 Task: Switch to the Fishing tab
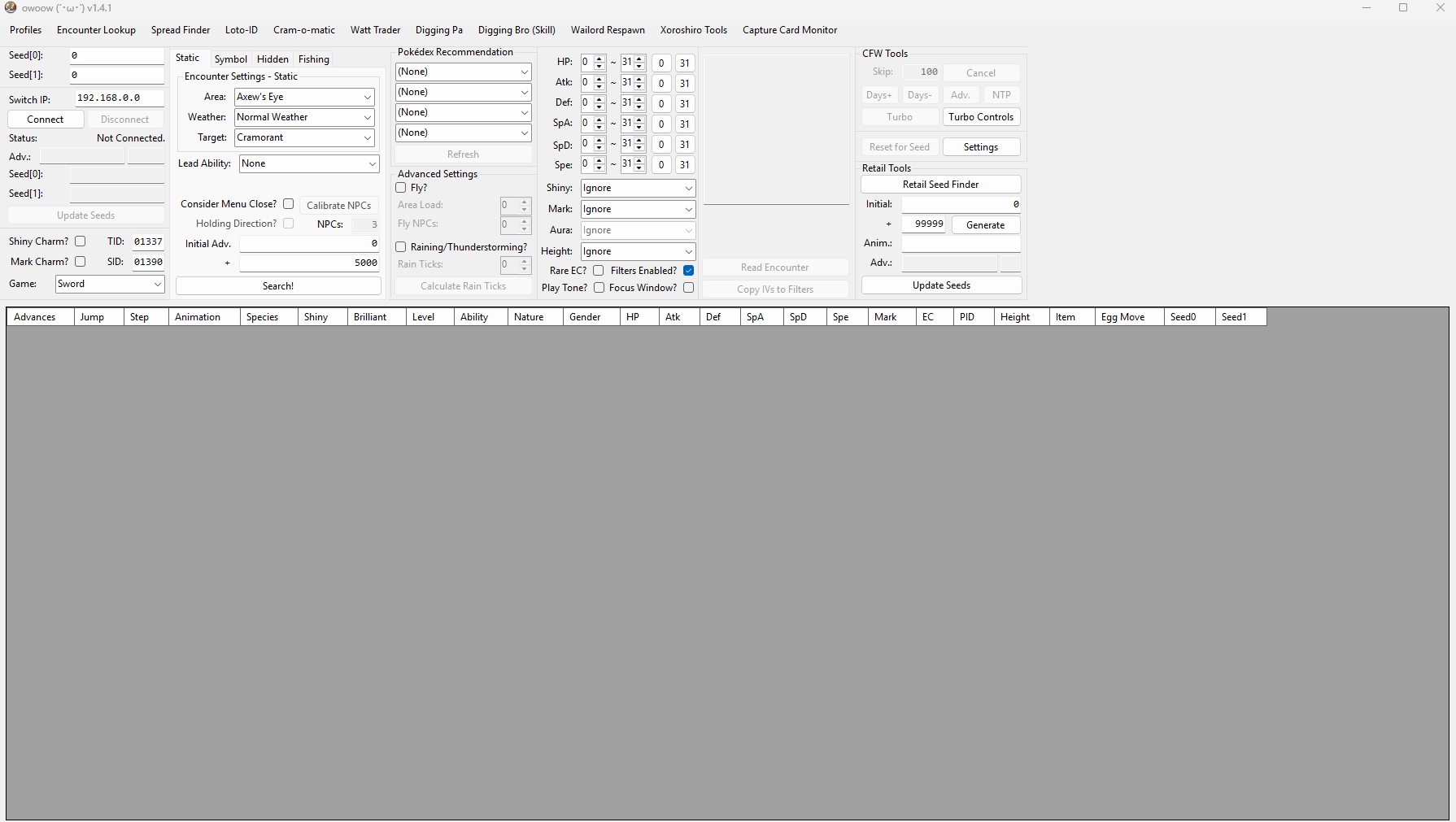pyautogui.click(x=314, y=59)
